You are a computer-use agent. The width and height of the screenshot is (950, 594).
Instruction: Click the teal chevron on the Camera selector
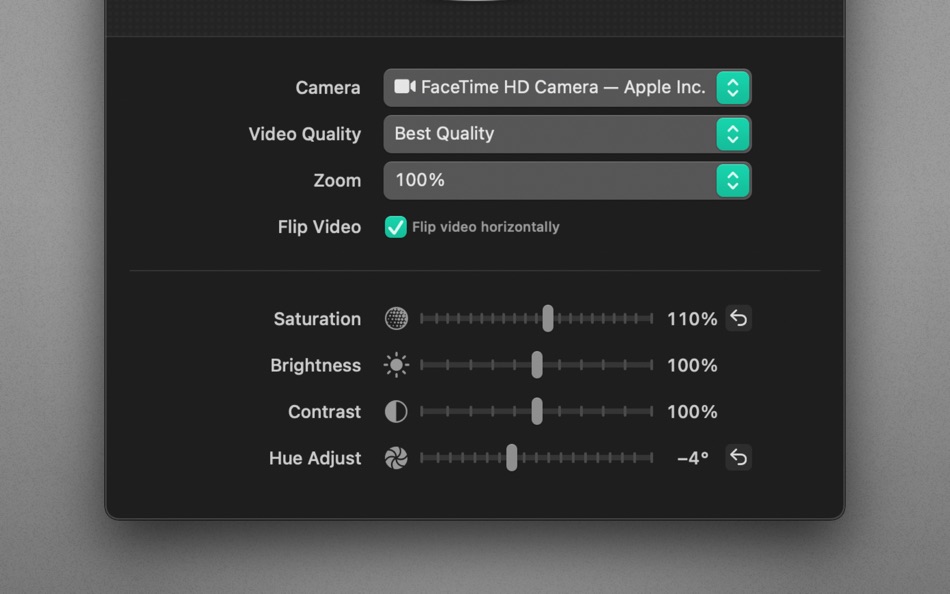tap(731, 87)
